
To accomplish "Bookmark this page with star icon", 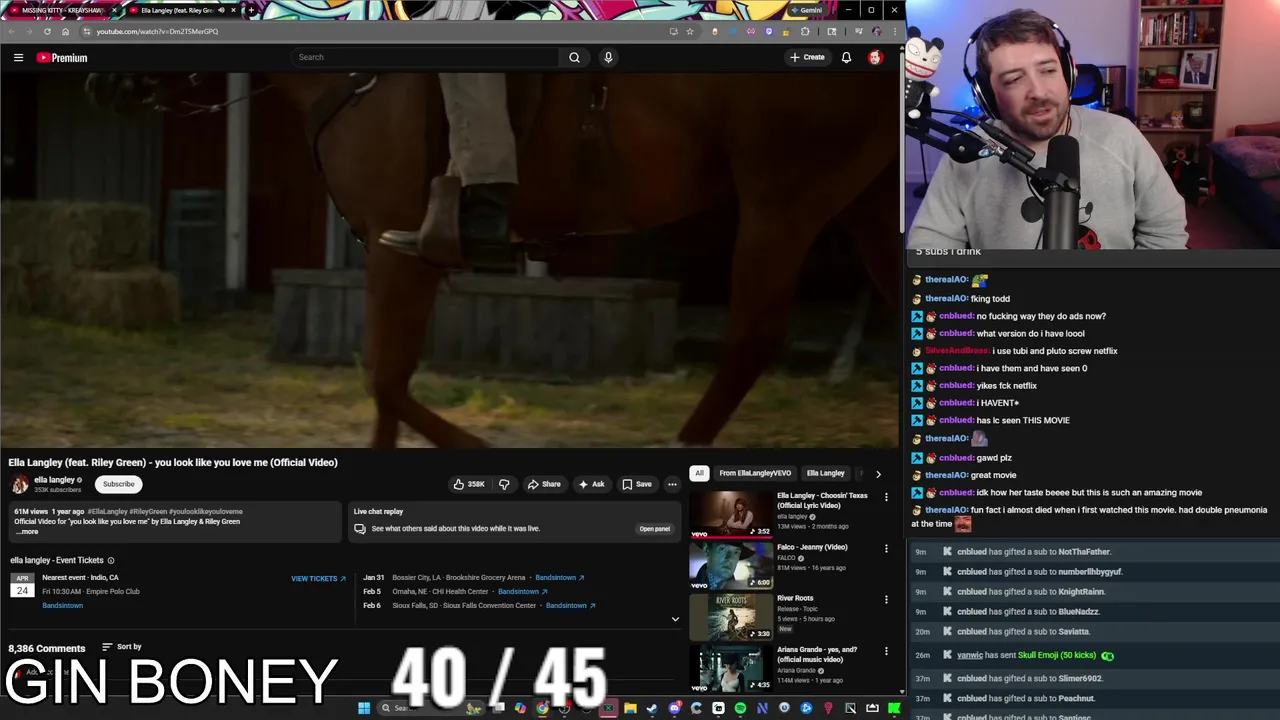I will pos(690,31).
